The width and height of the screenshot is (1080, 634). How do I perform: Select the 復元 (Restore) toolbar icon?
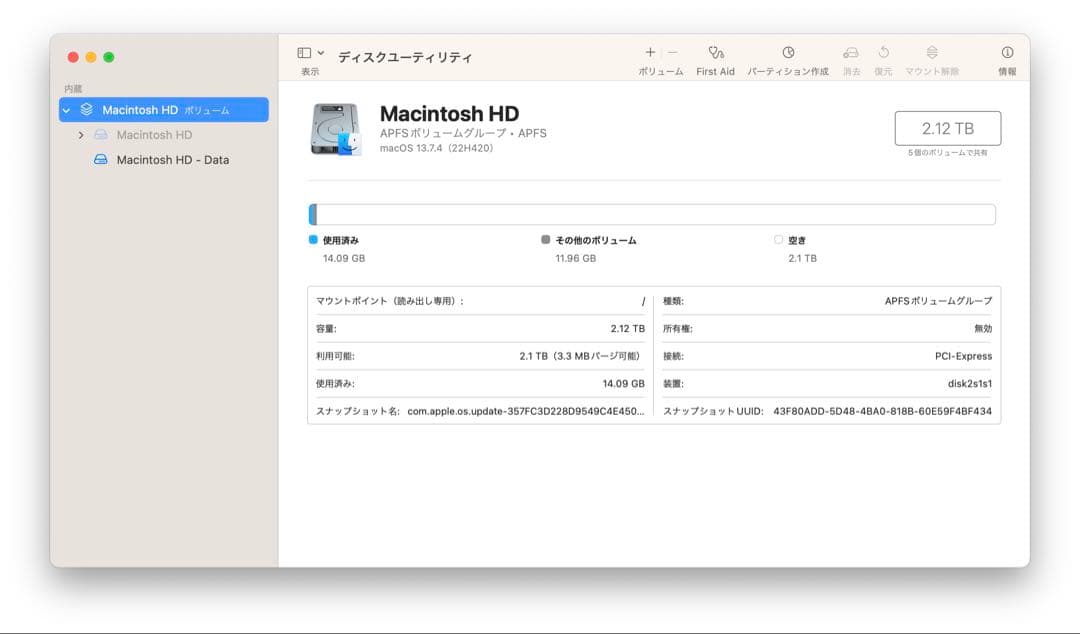coord(883,57)
